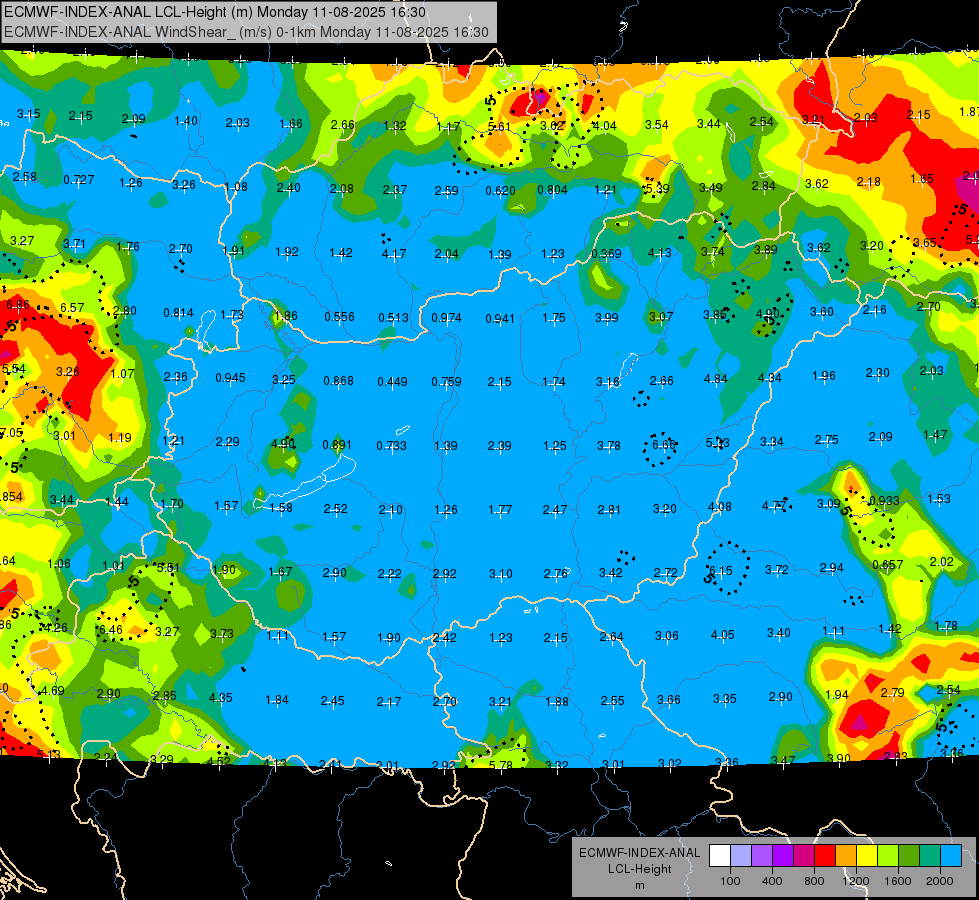
Task: Click the legend label 'LCL-Height'
Action: (x=639, y=869)
